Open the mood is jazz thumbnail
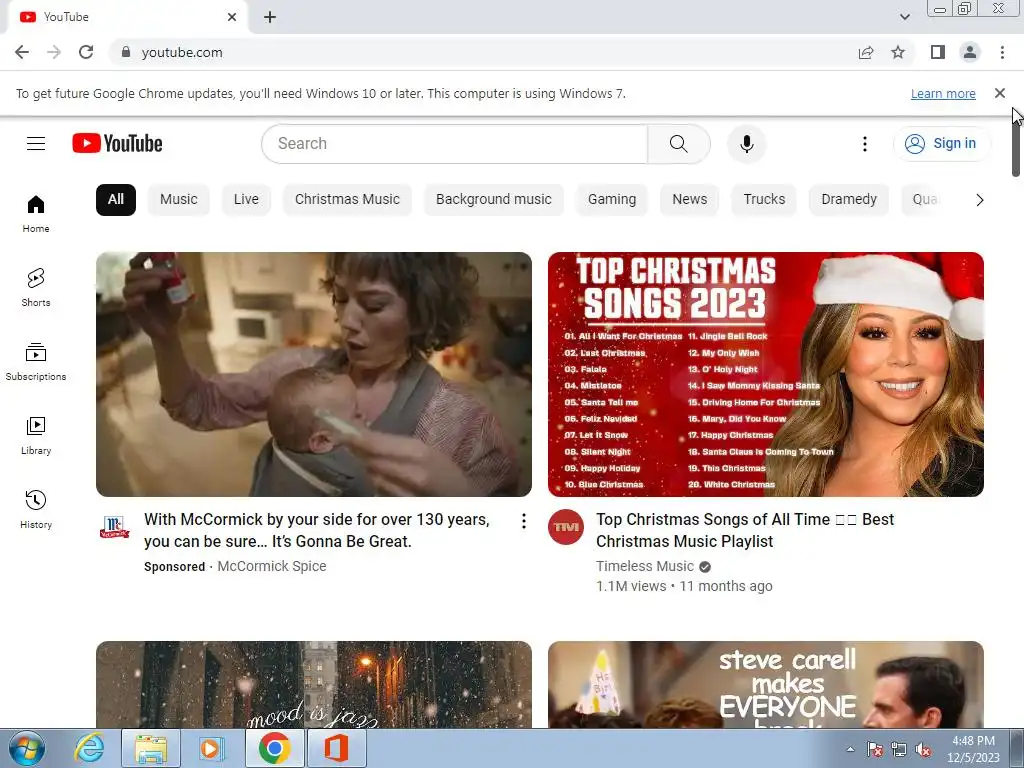Viewport: 1024px width, 768px height. 313,684
